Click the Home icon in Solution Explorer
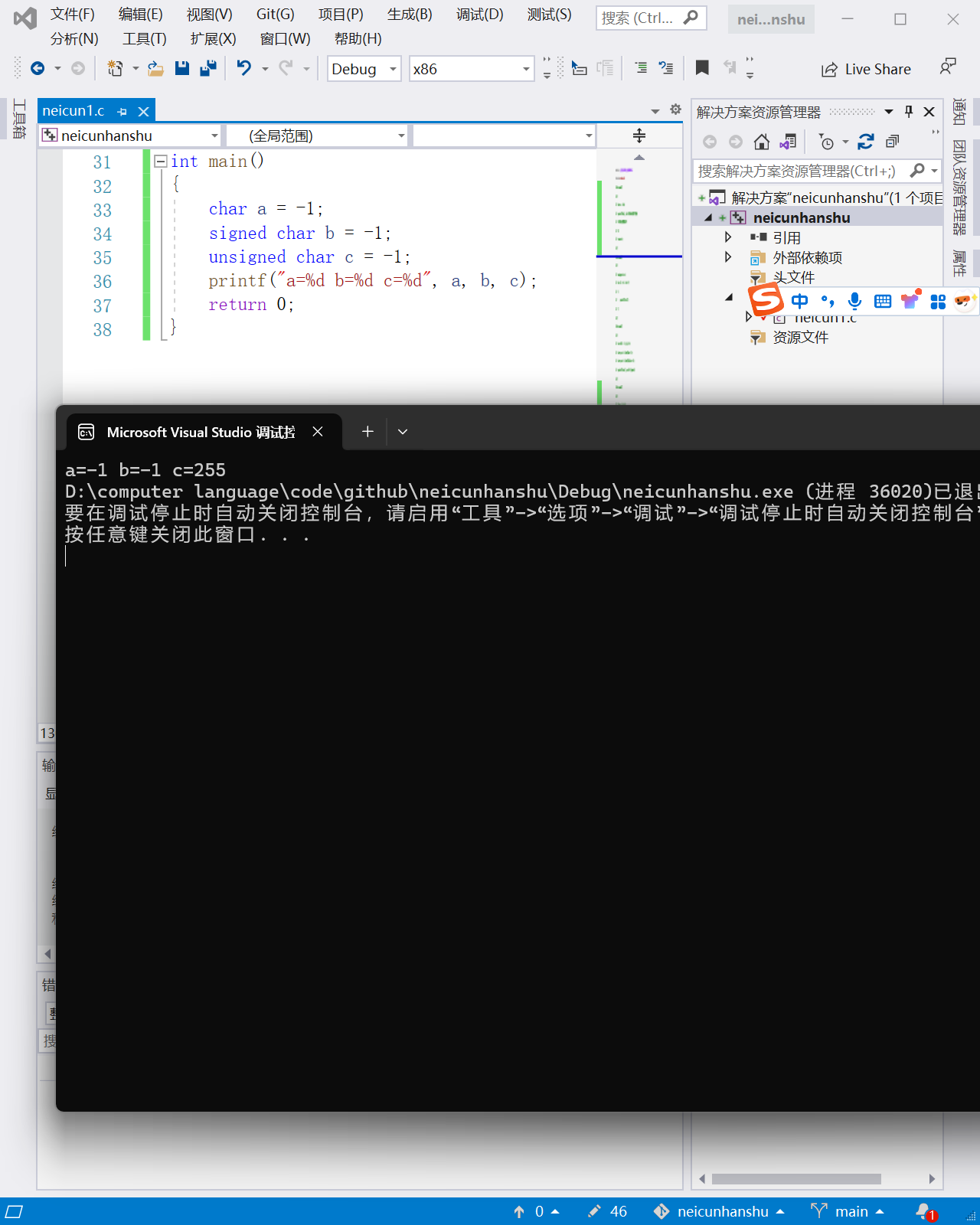980x1225 pixels. coord(761,142)
